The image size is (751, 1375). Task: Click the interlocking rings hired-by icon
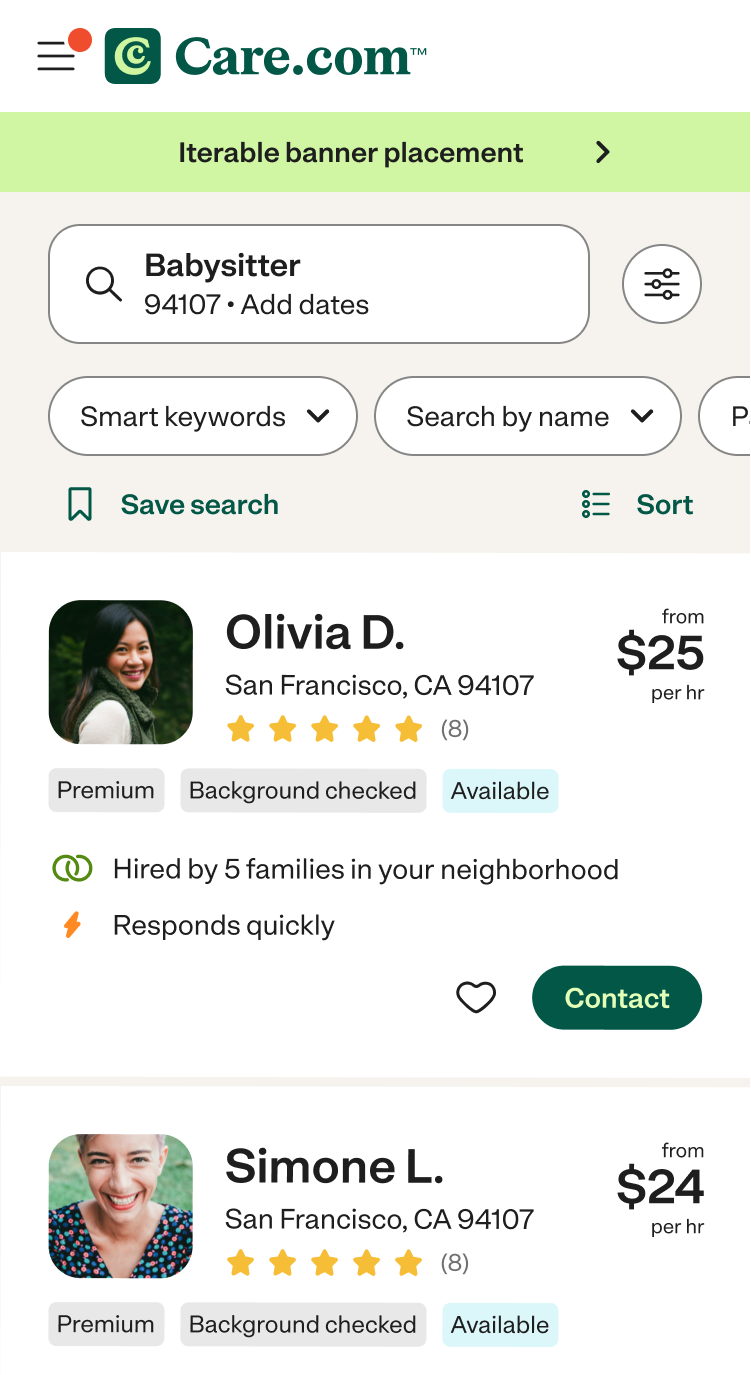[x=72, y=869]
